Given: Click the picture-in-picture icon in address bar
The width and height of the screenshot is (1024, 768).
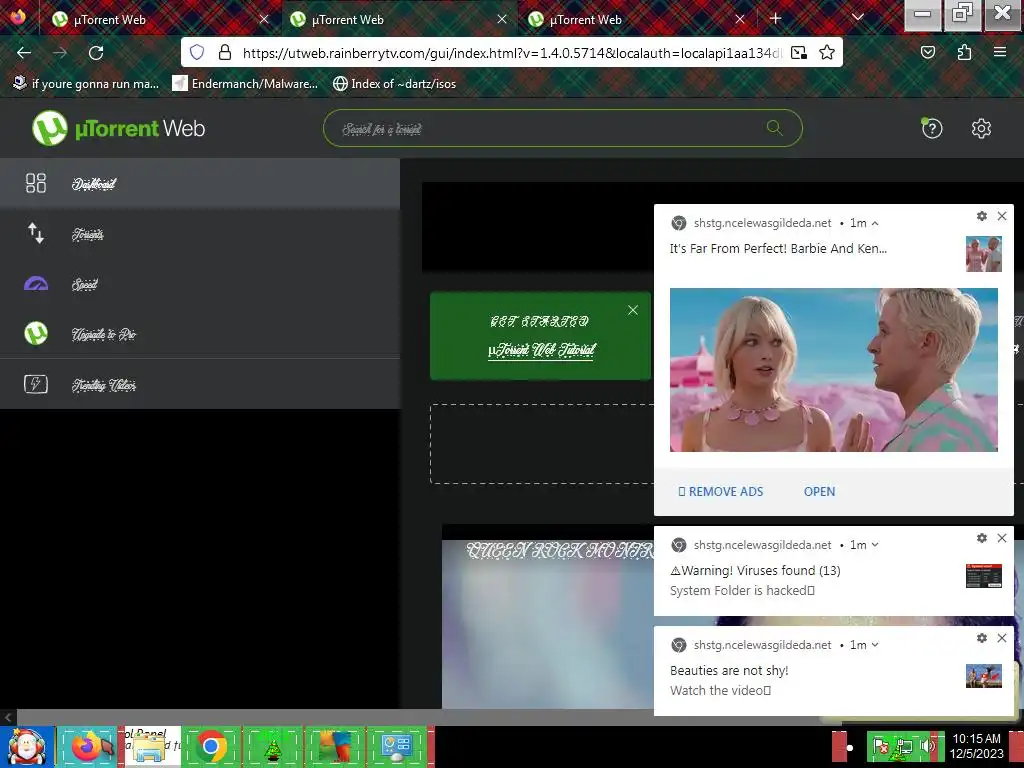Looking at the screenshot, I should 799,52.
